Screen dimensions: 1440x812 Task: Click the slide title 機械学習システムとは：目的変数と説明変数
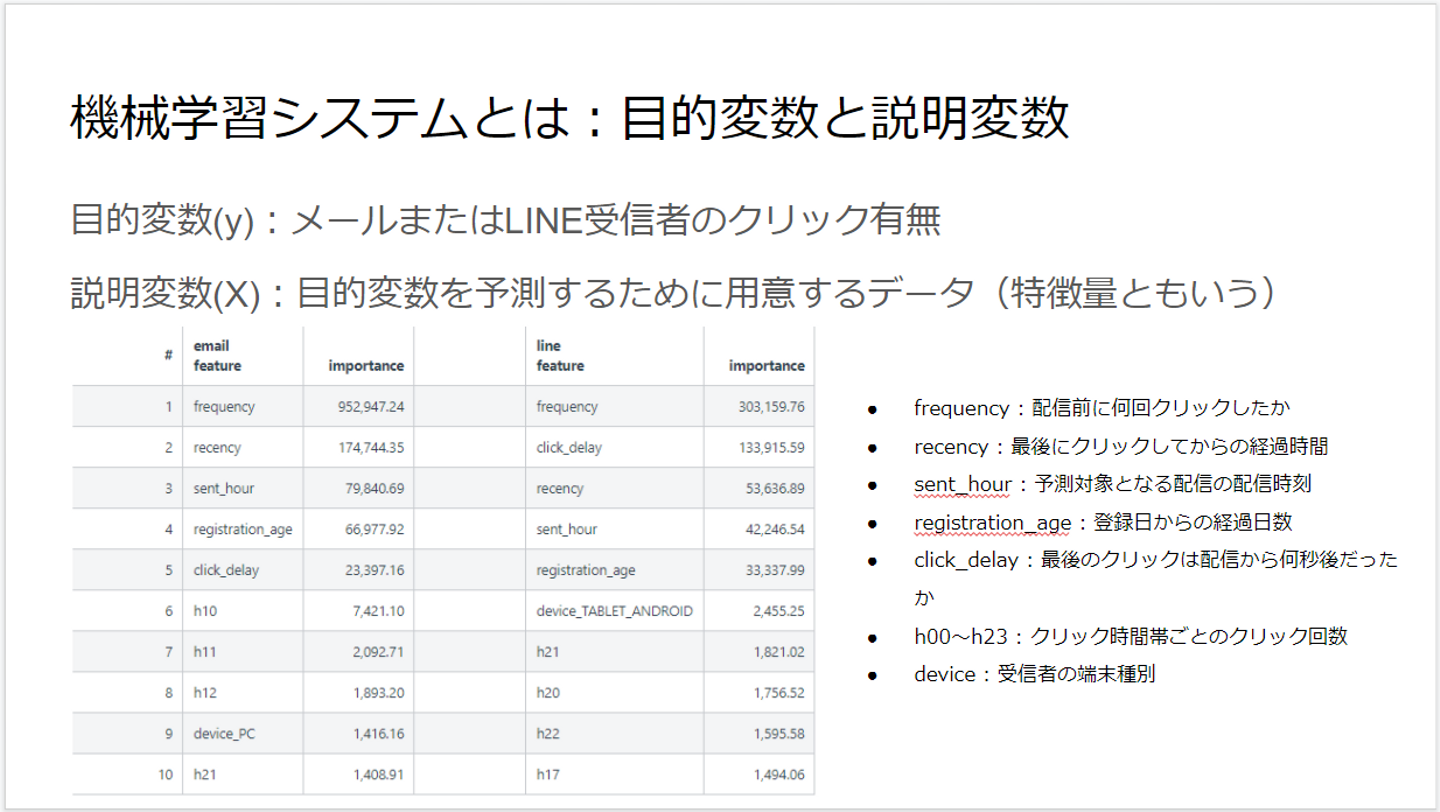[x=570, y=119]
